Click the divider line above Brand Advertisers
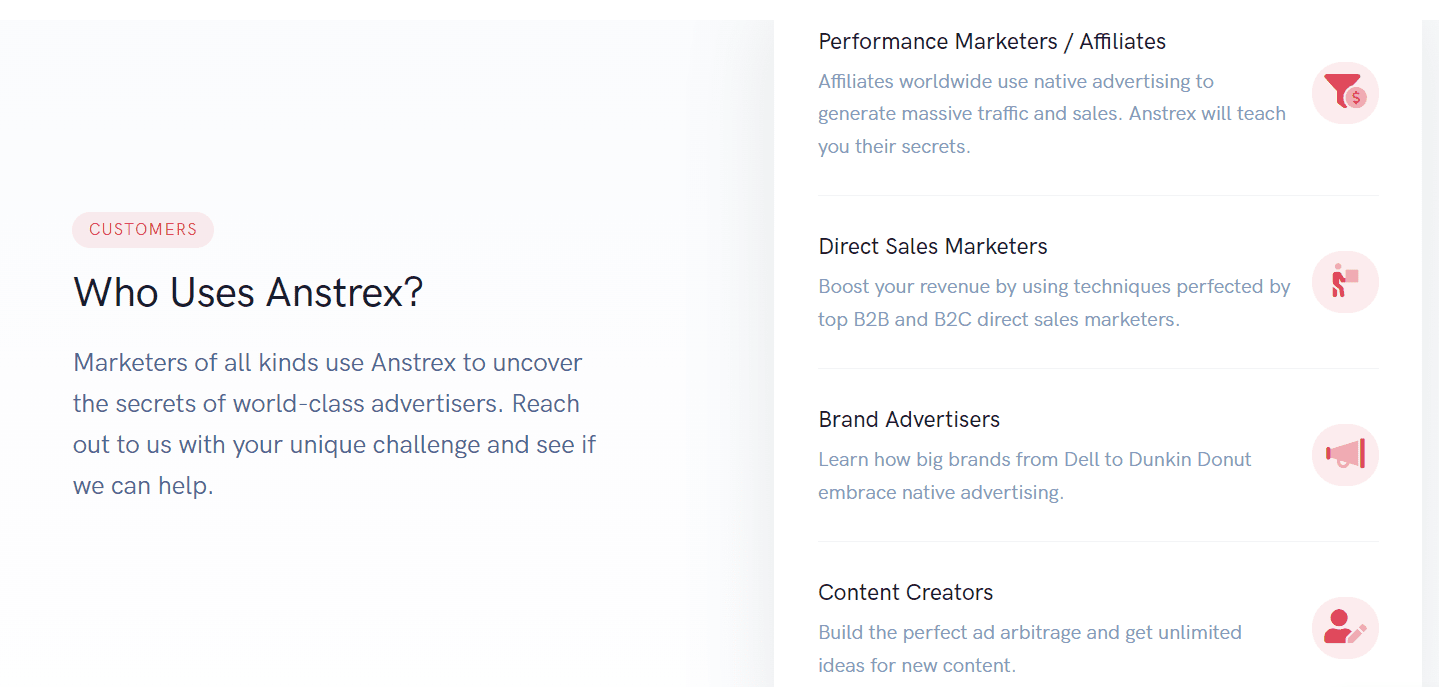This screenshot has width=1439, height=687. point(1098,368)
